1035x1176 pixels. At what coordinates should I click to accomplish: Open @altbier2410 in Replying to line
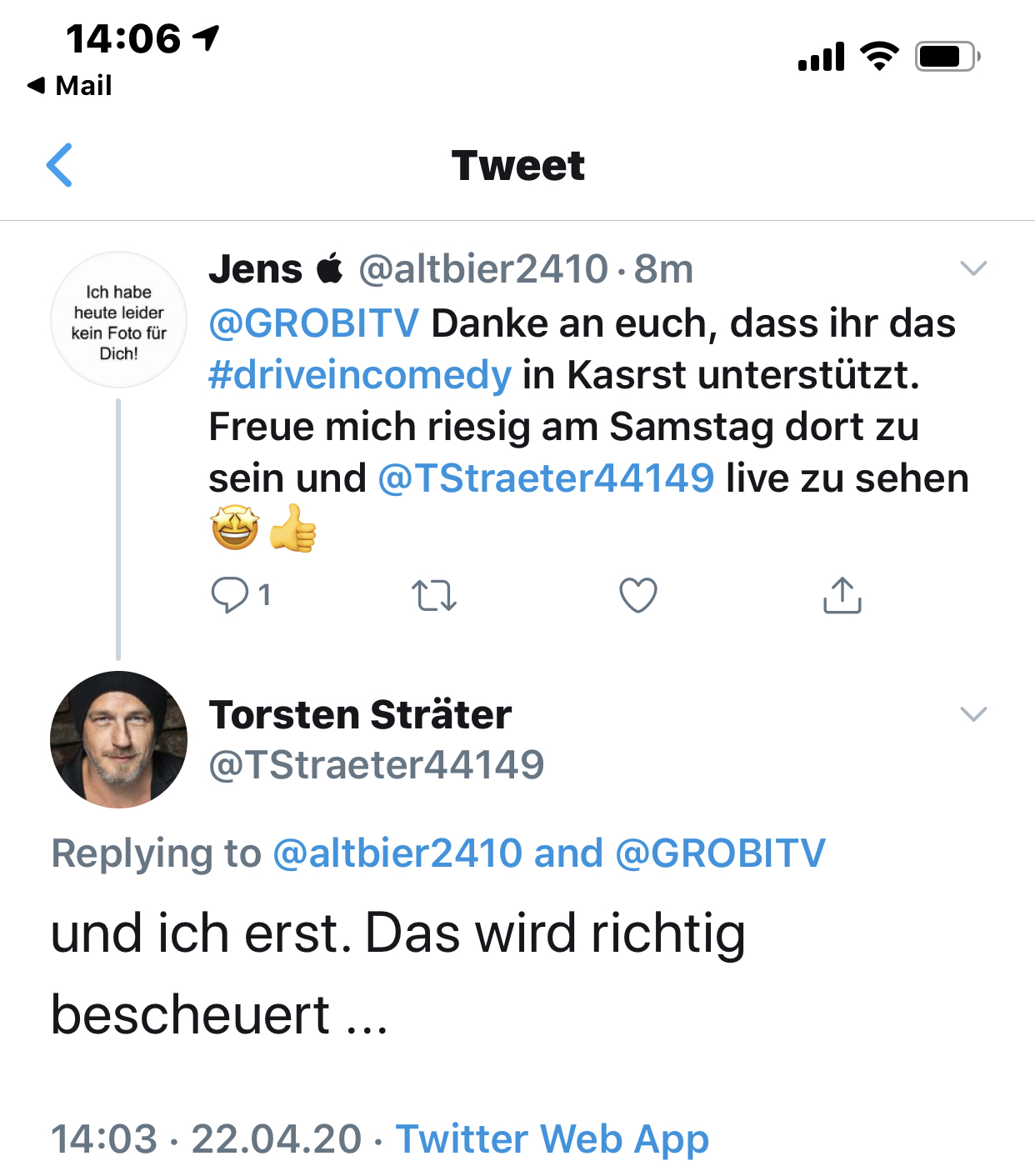pos(397,853)
